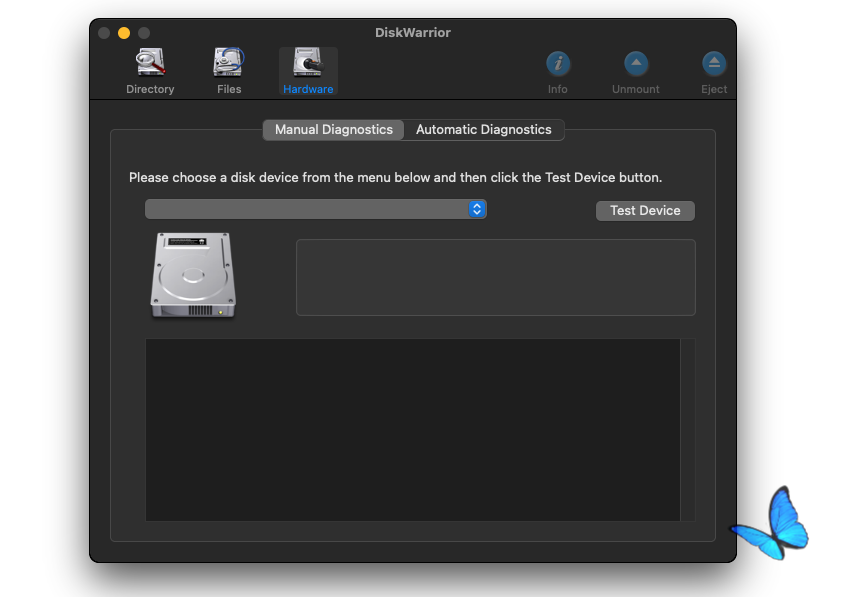
Task: Click the Info icon in the toolbar
Action: coord(558,70)
